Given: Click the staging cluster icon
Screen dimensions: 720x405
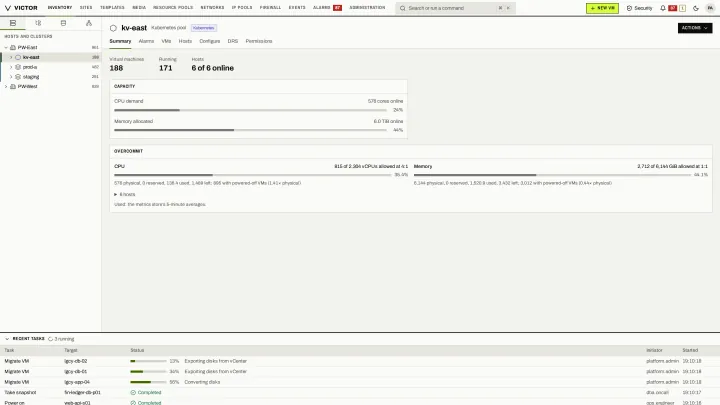Looking at the screenshot, I should pyautogui.click(x=18, y=77).
